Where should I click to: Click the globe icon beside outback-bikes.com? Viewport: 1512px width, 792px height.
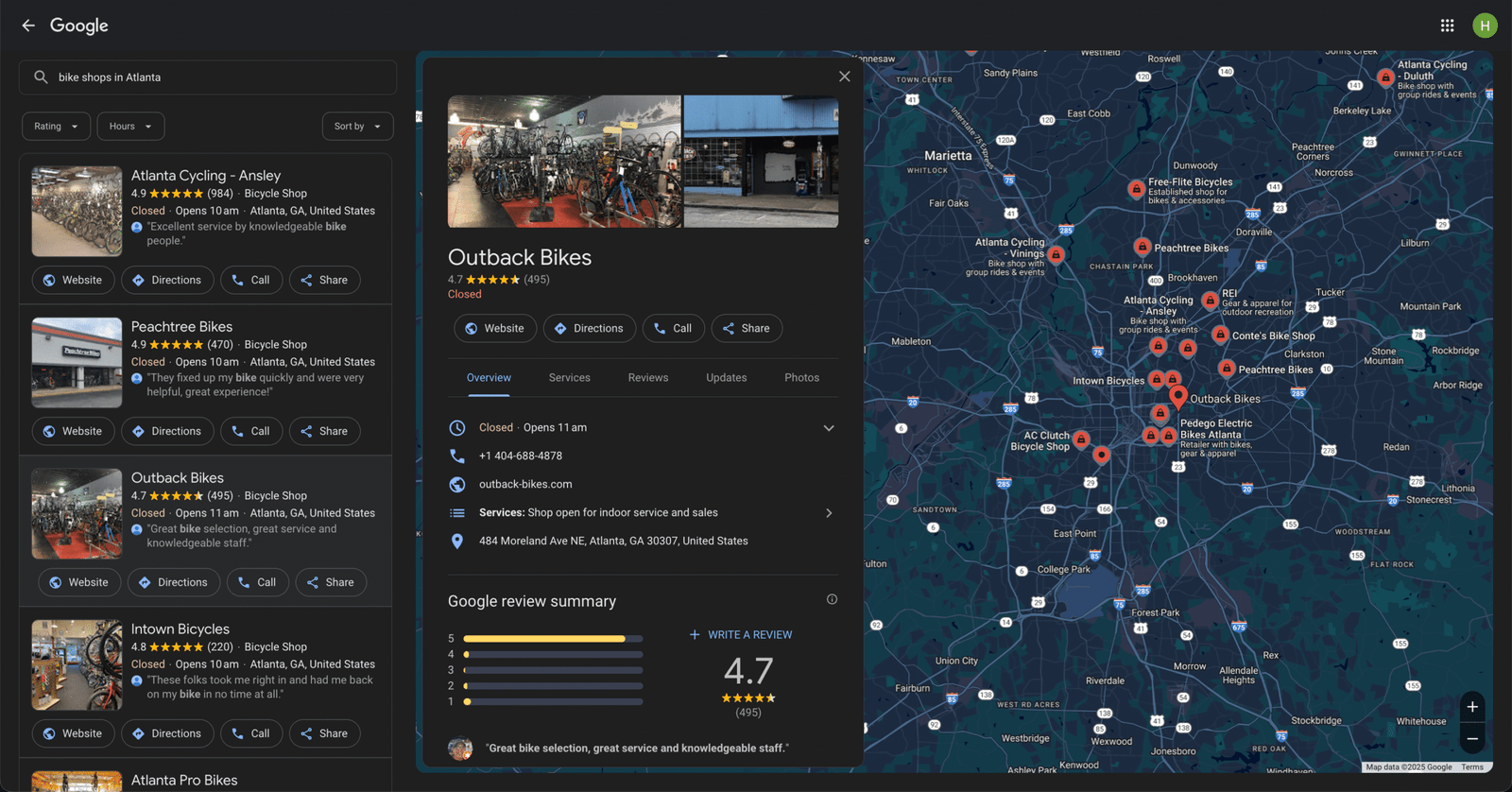point(457,484)
